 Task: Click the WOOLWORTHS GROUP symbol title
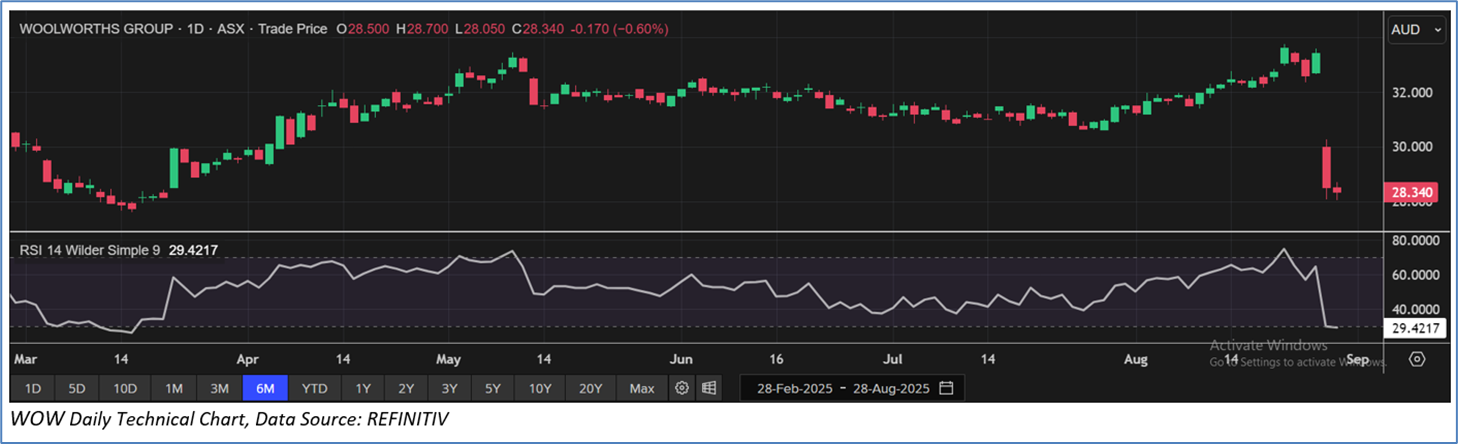[x=93, y=29]
